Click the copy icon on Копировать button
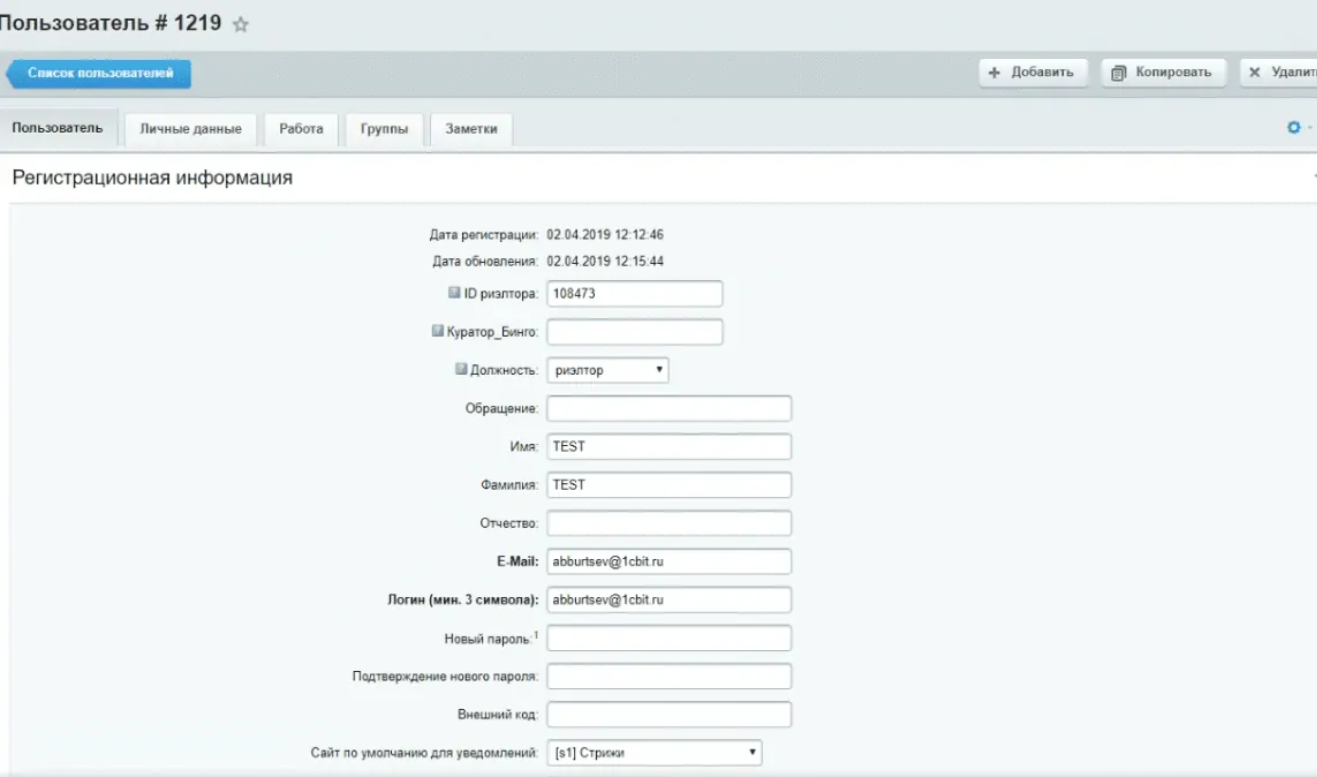 [x=1119, y=72]
